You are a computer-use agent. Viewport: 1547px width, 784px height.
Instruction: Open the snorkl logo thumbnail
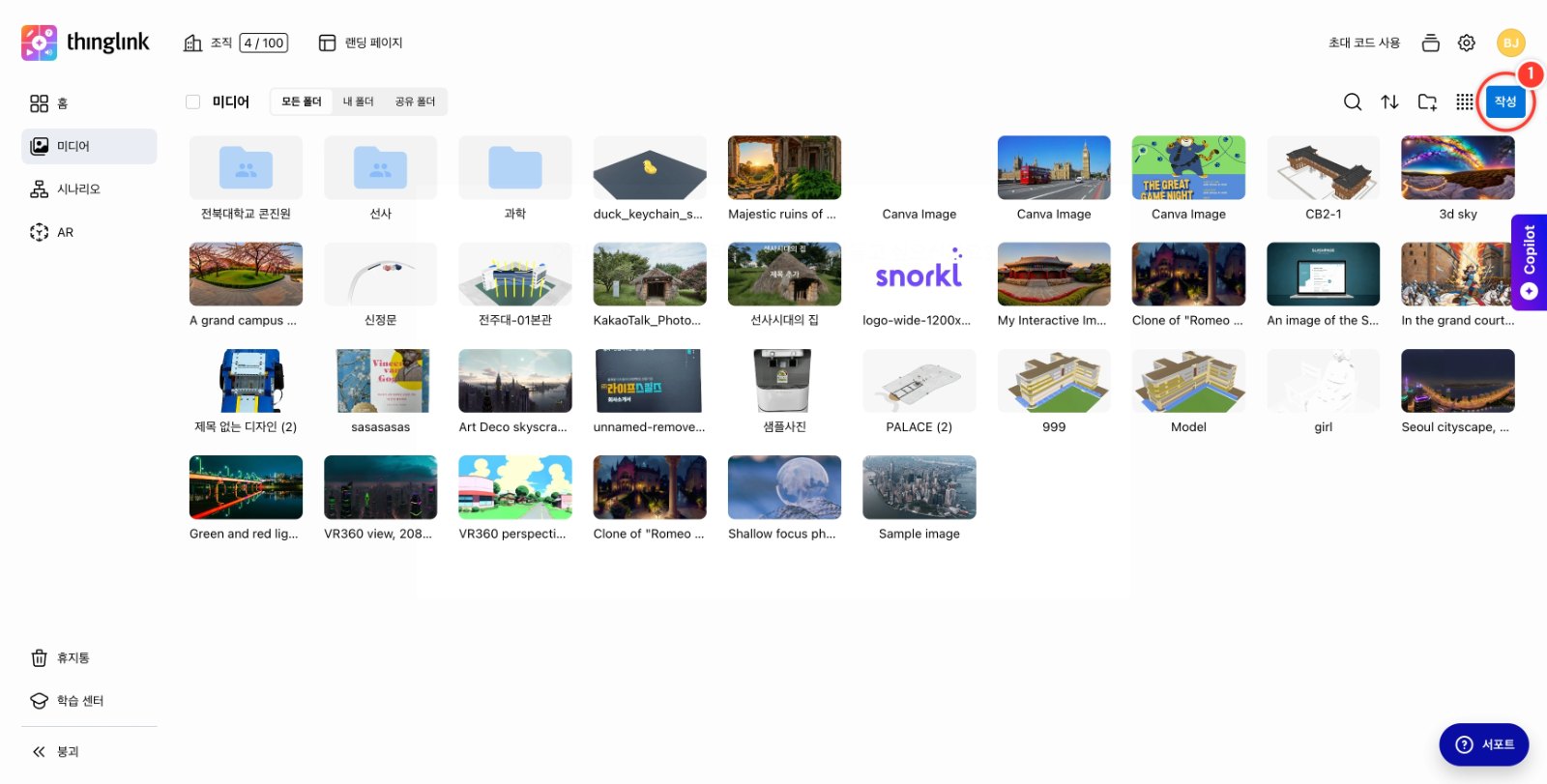[x=919, y=275]
